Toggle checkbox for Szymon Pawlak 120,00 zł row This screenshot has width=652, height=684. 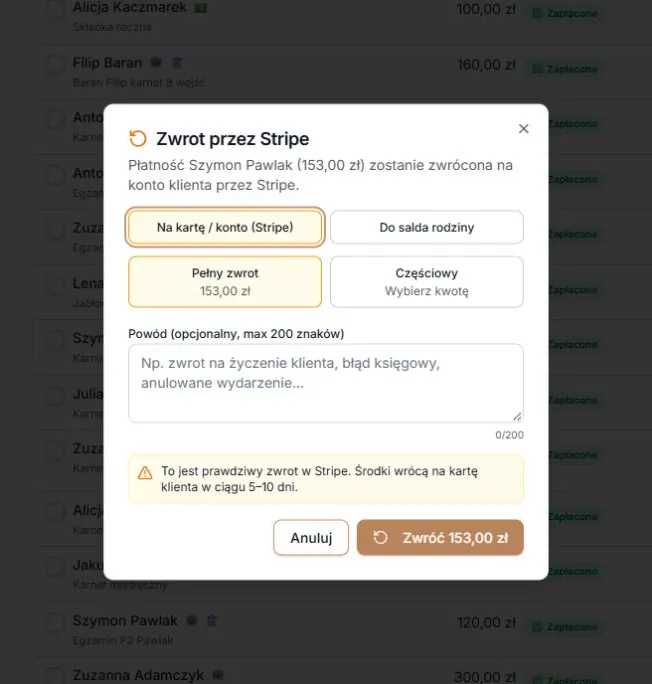[x=55, y=621]
